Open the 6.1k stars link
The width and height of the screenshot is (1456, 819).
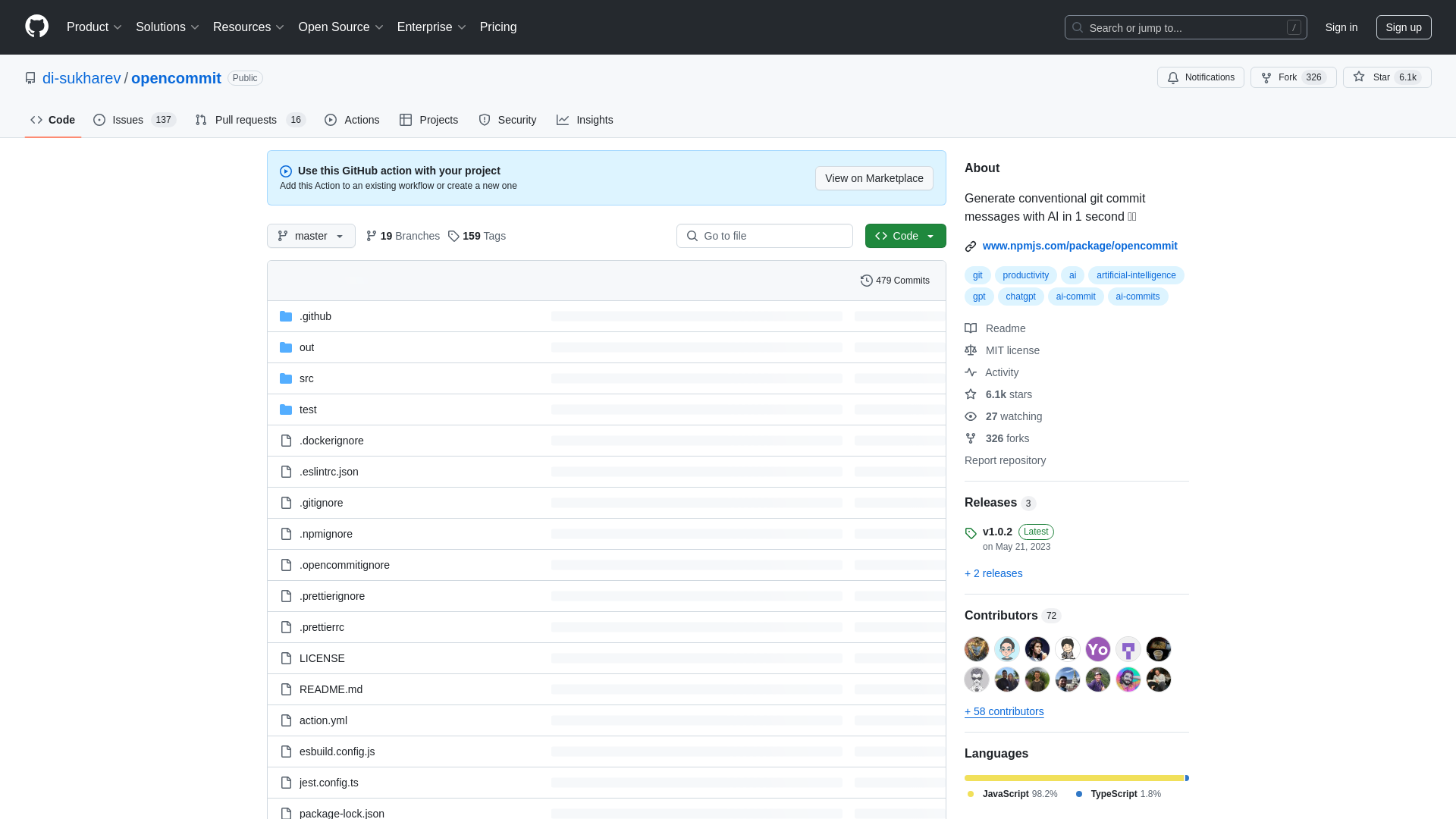pos(998,394)
